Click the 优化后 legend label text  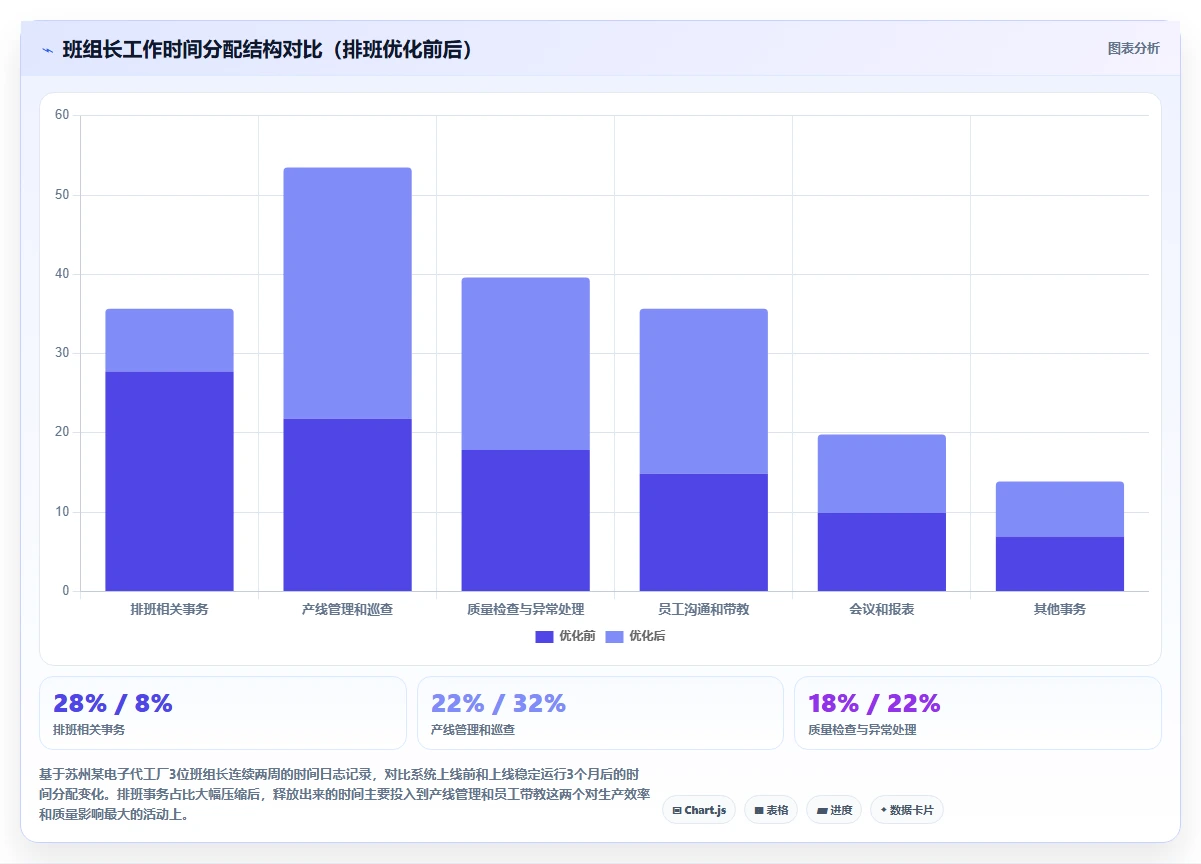(x=647, y=636)
